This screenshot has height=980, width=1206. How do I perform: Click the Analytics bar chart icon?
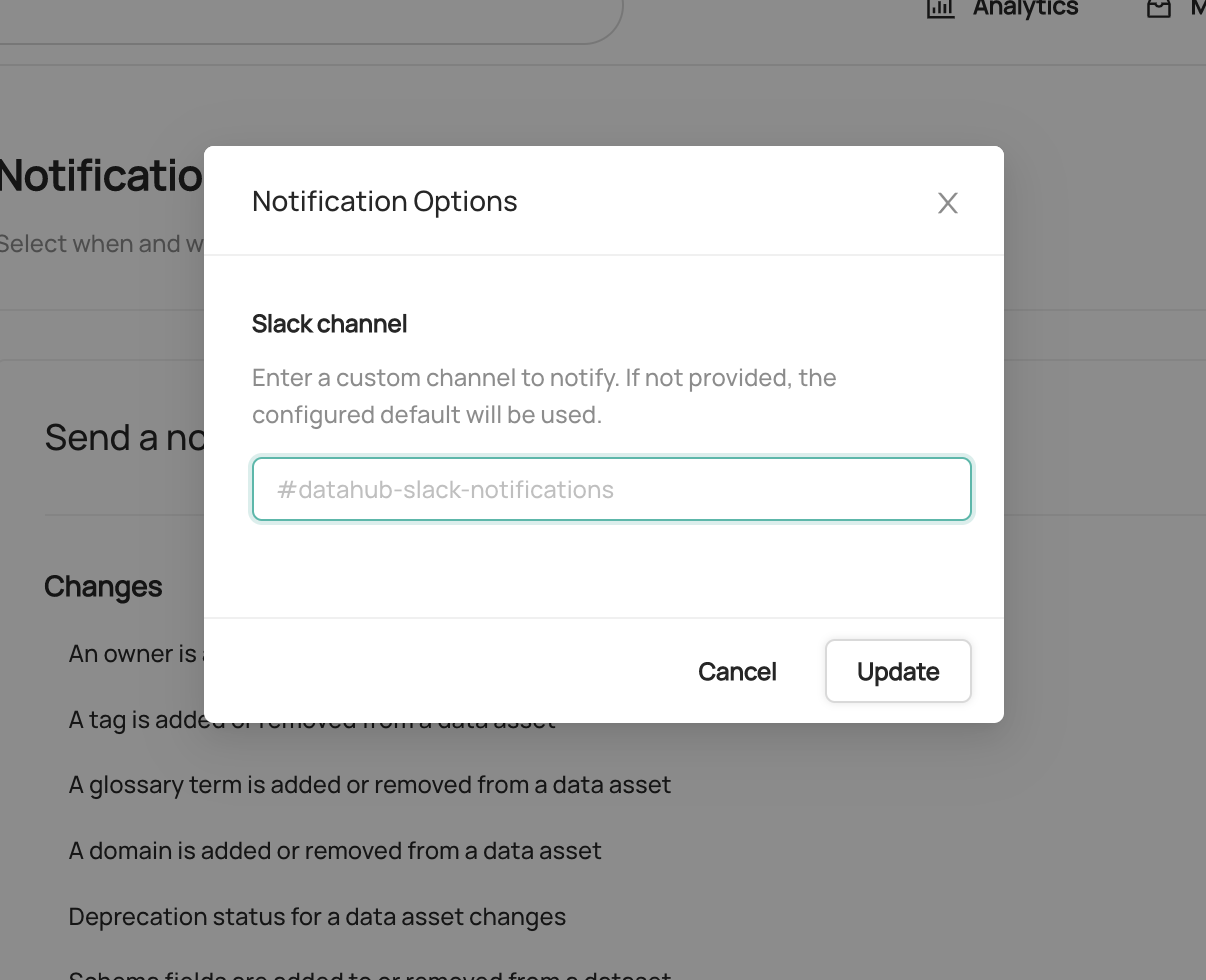(x=940, y=8)
